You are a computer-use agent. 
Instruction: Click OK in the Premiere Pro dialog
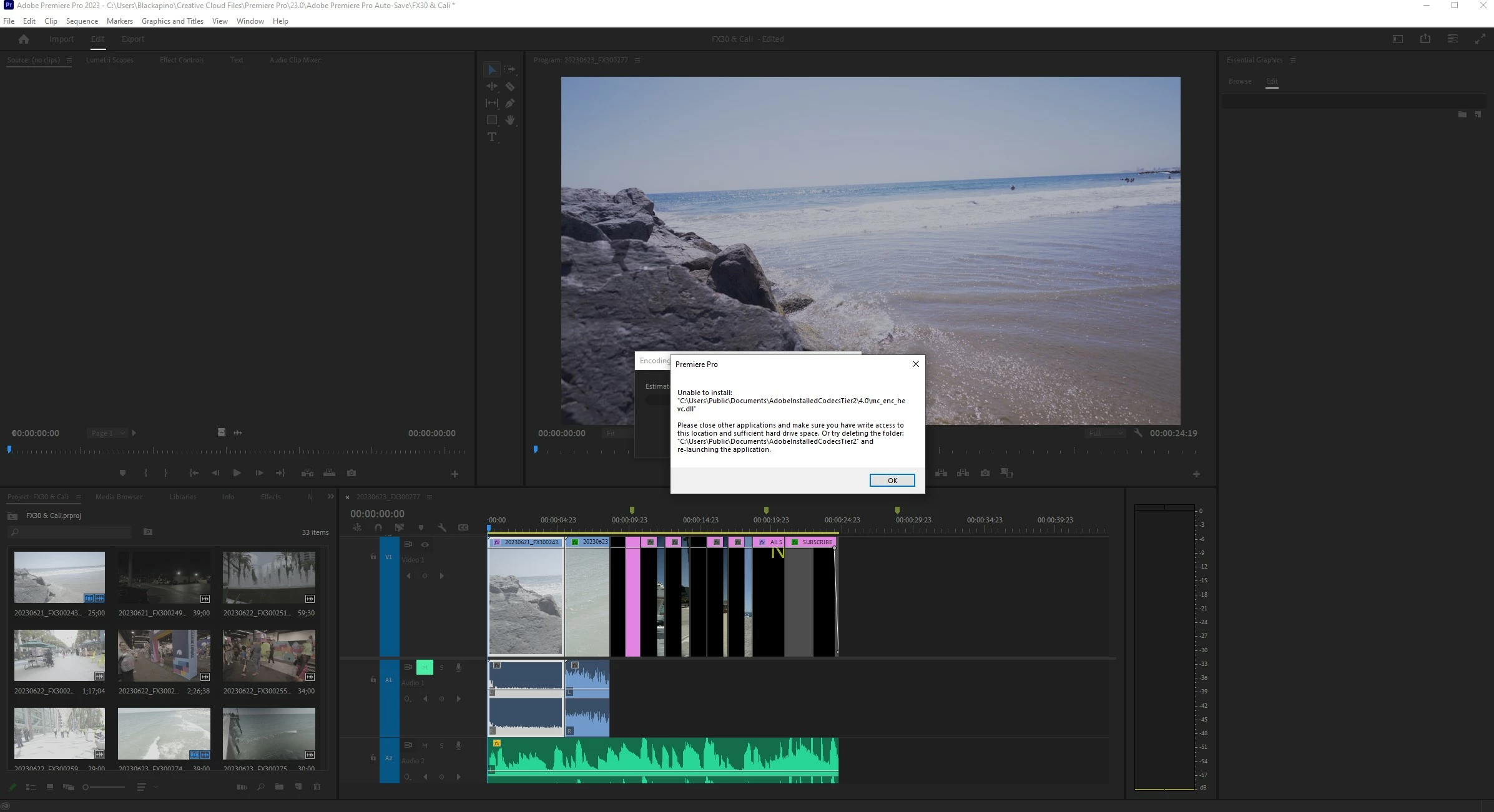892,480
